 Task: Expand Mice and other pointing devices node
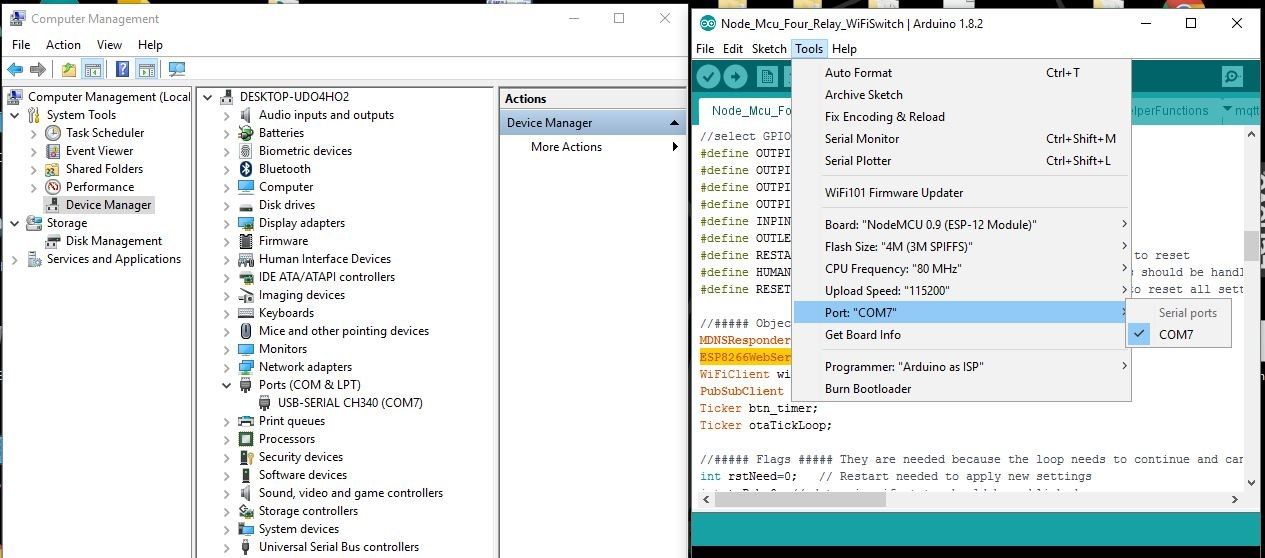coord(227,331)
